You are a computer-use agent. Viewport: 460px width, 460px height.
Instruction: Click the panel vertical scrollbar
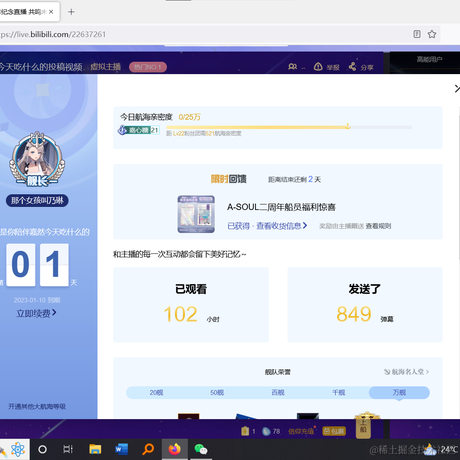459,187
